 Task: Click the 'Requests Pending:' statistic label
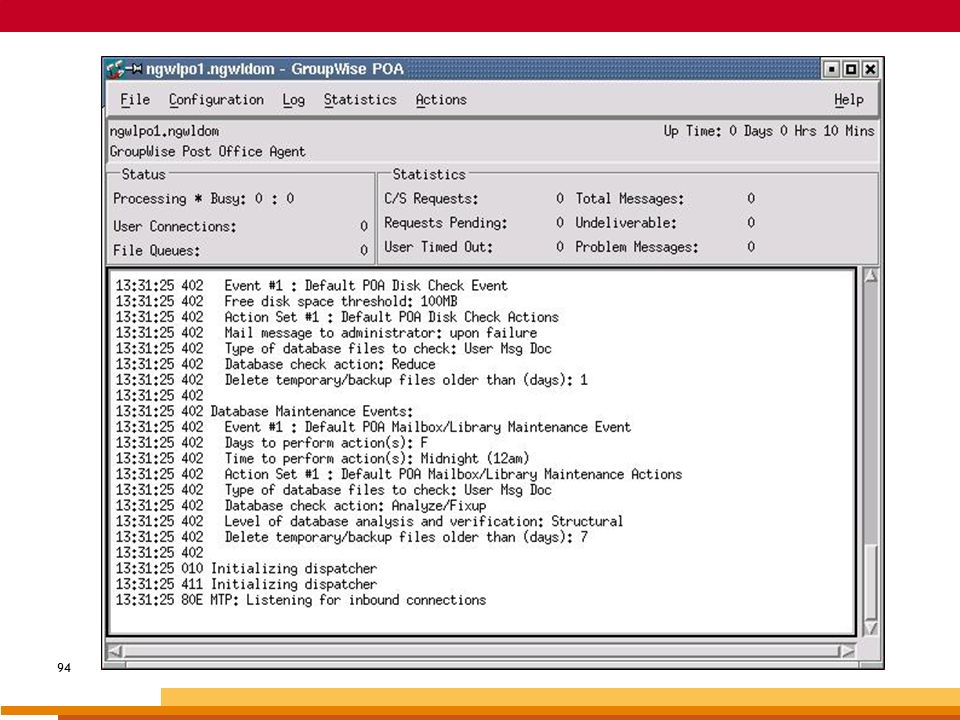pyautogui.click(x=446, y=223)
